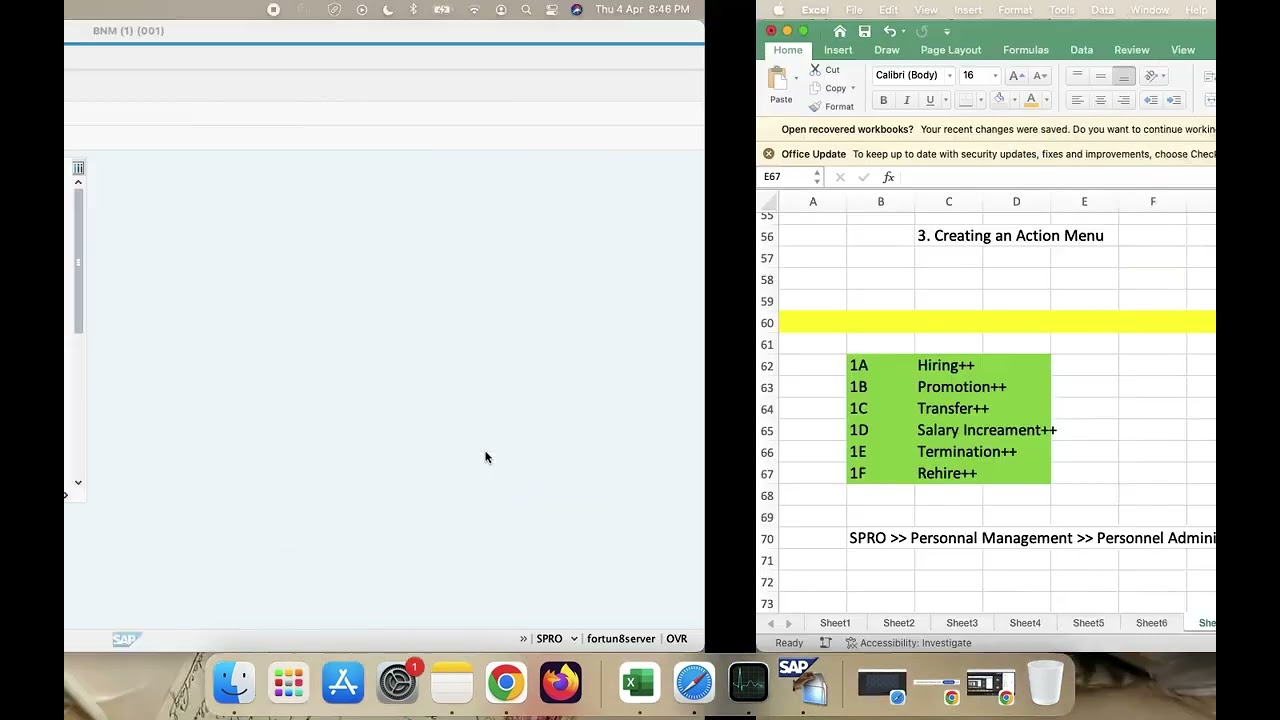Image resolution: width=1280 pixels, height=720 pixels.
Task: Select column D header
Action: point(1016,202)
